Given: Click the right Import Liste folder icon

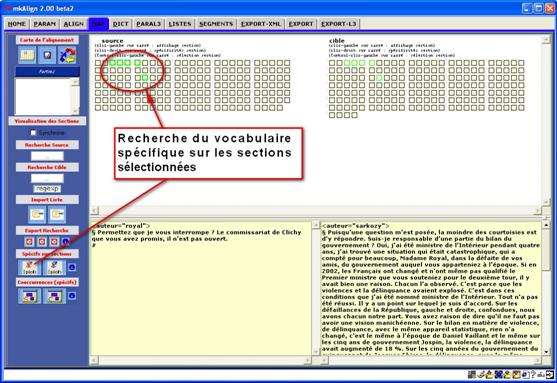Looking at the screenshot, I should pyautogui.click(x=57, y=214).
